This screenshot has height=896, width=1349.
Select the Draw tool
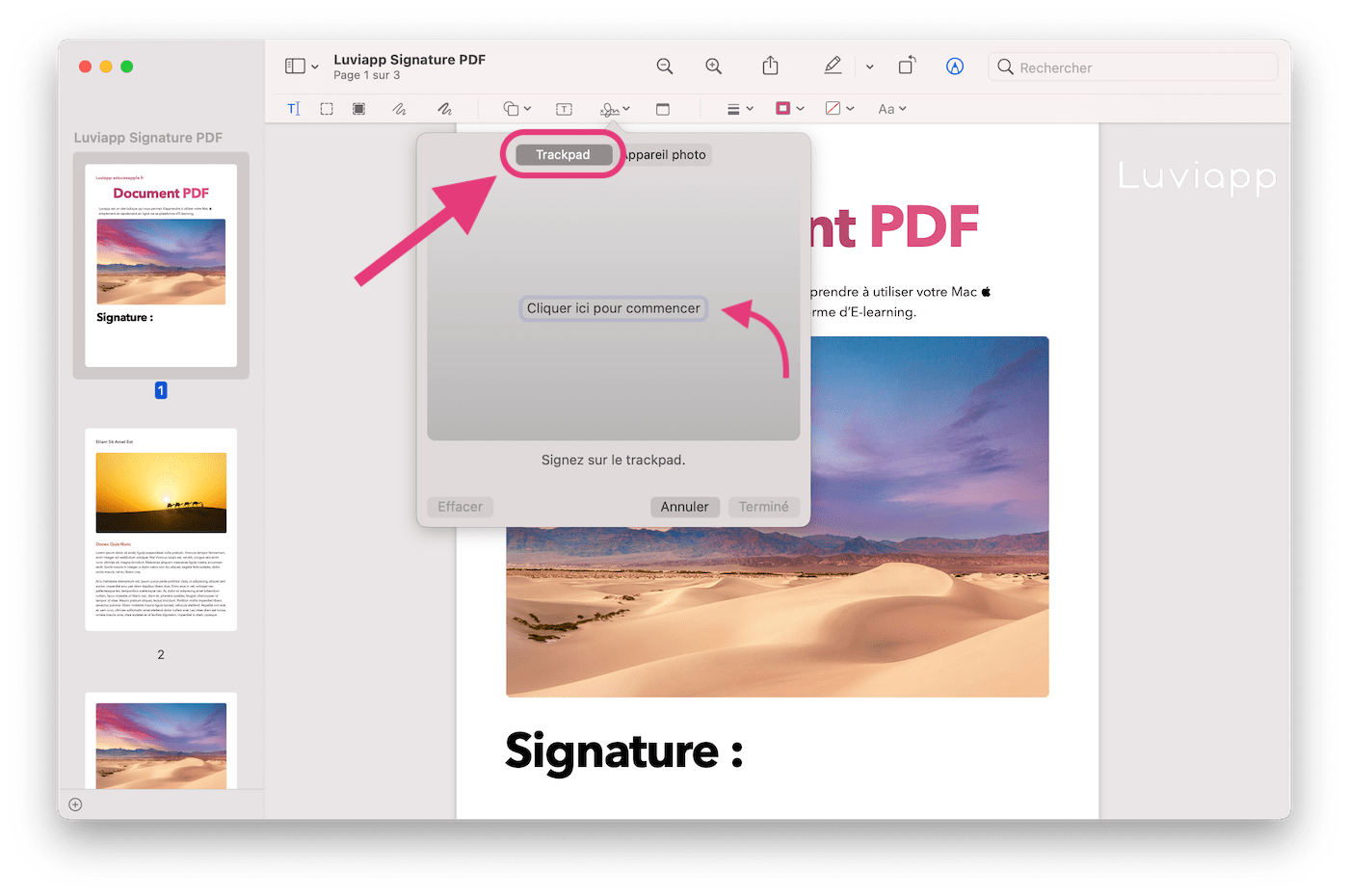[444, 109]
